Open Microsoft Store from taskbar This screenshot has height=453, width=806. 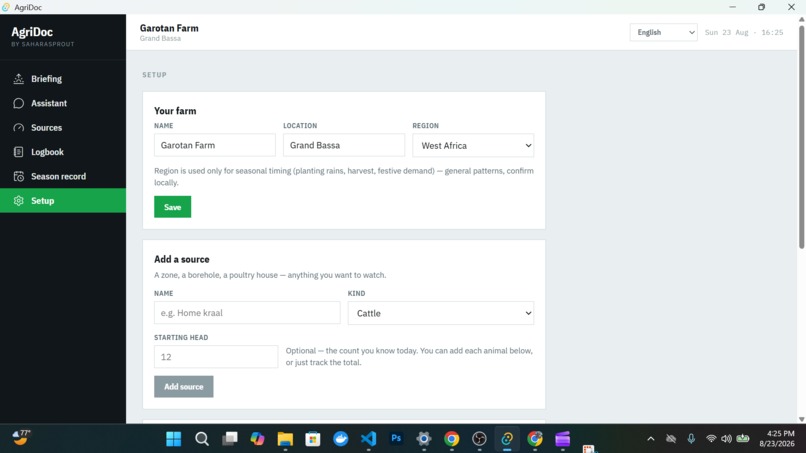313,439
